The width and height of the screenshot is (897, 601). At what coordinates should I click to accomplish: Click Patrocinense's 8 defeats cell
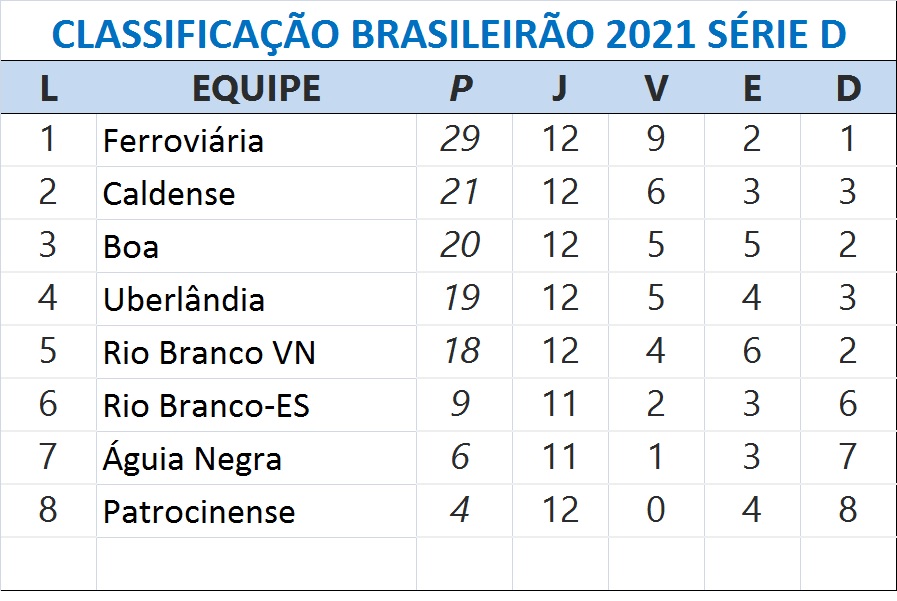[x=847, y=511]
